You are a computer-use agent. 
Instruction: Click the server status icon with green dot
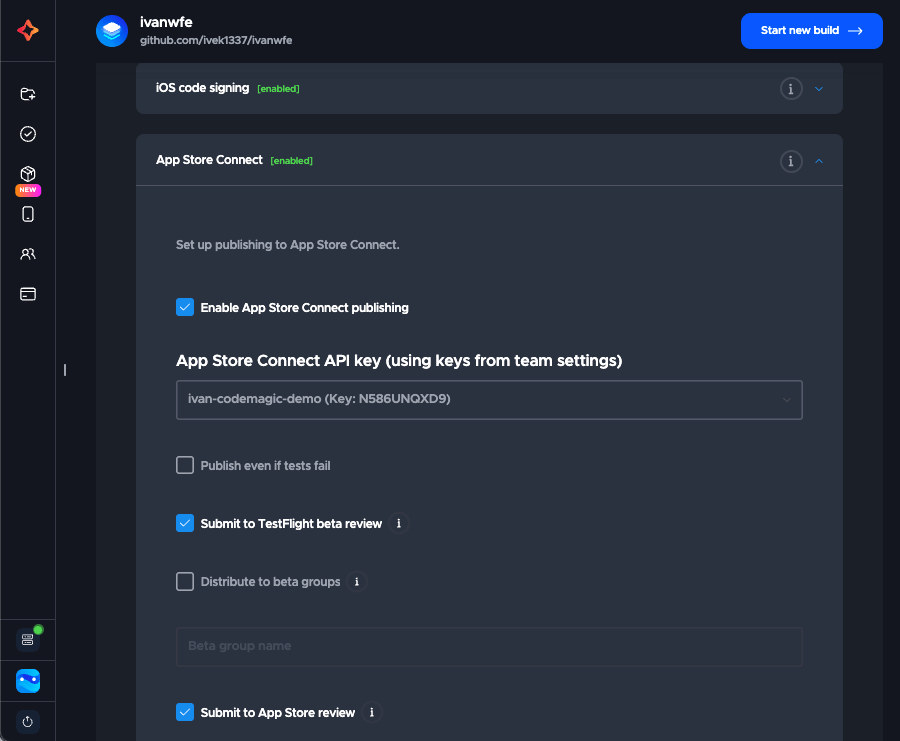tap(28, 638)
